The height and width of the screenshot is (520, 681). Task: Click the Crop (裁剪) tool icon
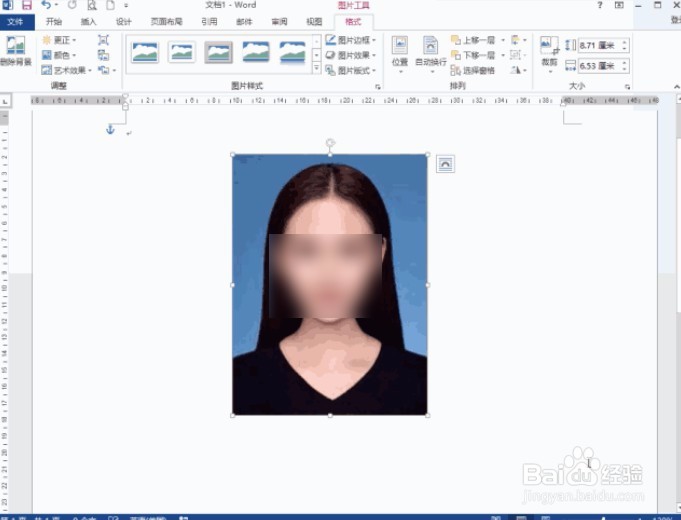pyautogui.click(x=549, y=45)
